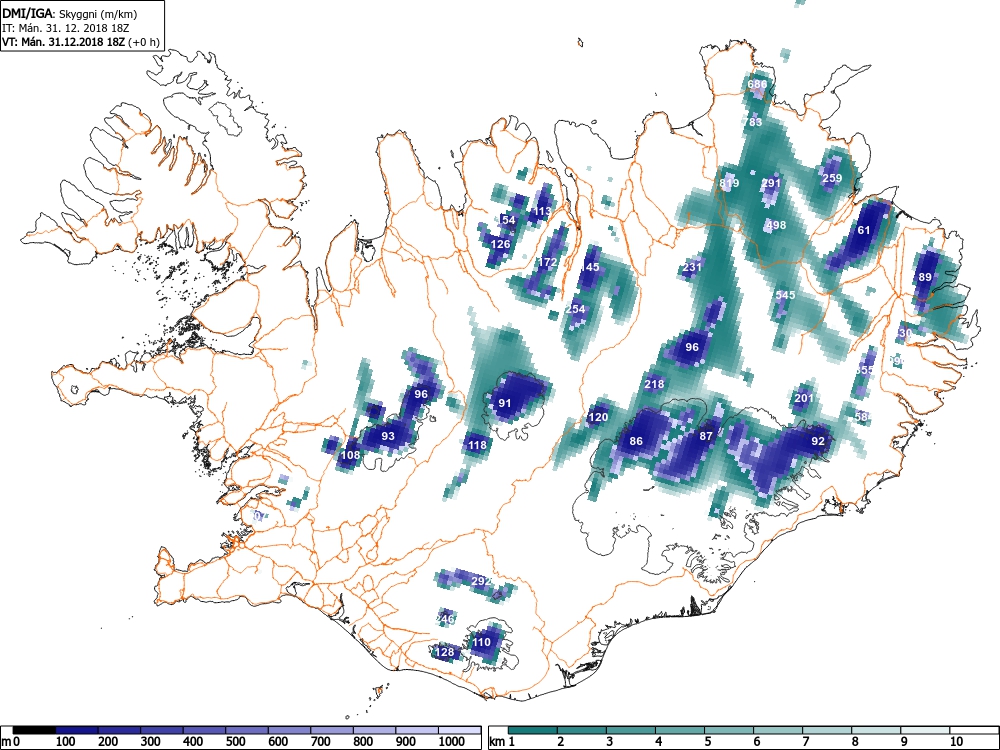This screenshot has width=1000, height=750.
Task: Select the 686 visibility value on the map
Action: tap(757, 84)
